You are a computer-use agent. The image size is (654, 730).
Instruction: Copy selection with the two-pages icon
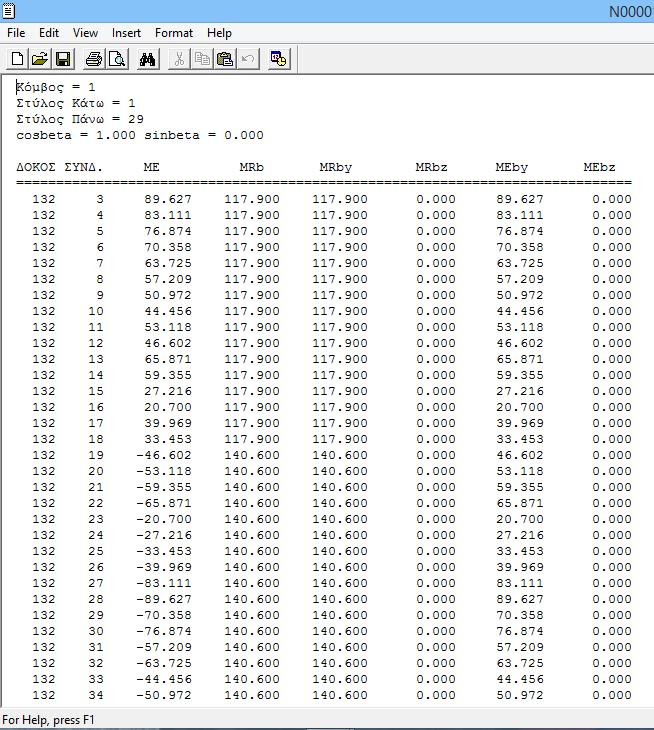point(202,59)
